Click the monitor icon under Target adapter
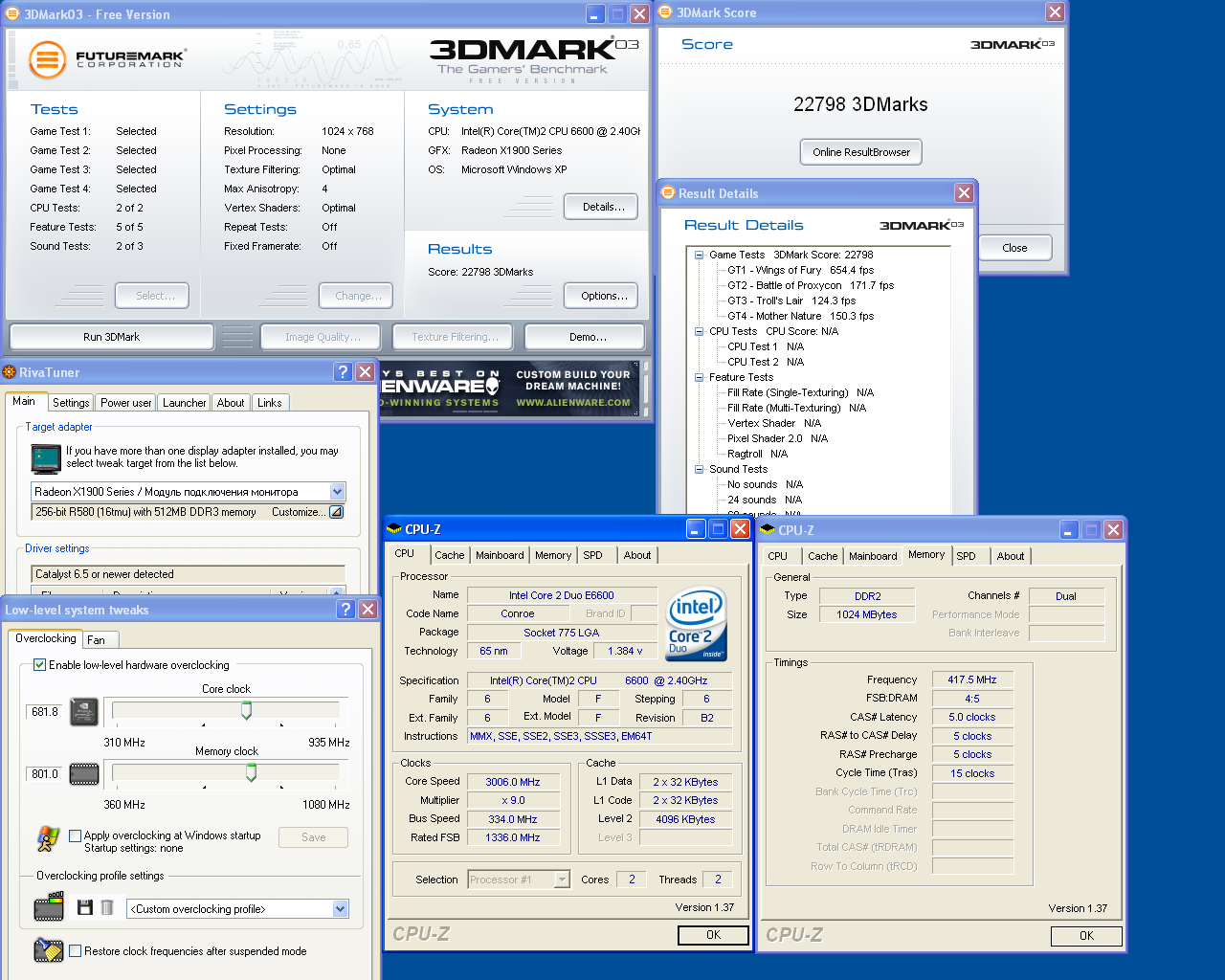The width and height of the screenshot is (1225, 980). 46,459
